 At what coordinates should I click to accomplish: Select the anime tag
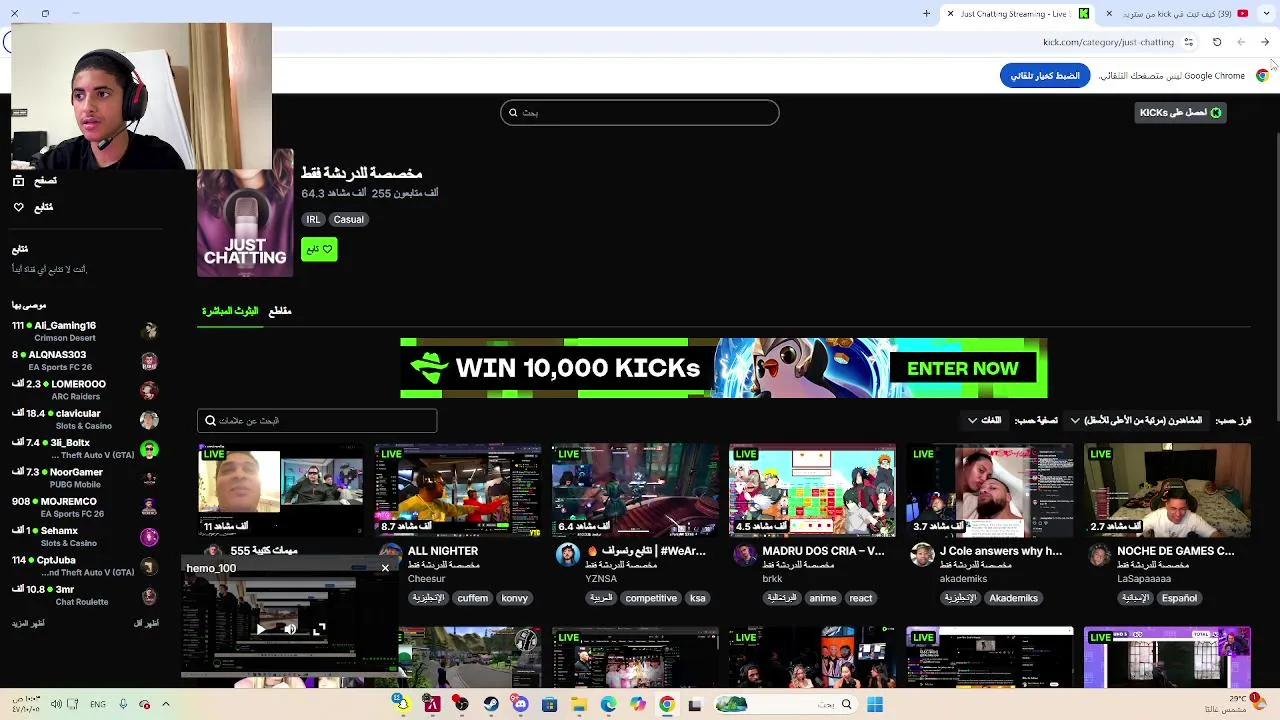[823, 598]
